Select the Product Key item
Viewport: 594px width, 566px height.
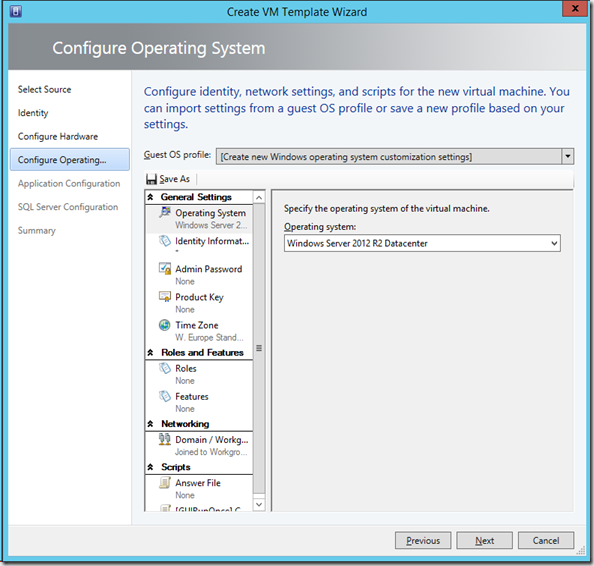199,303
